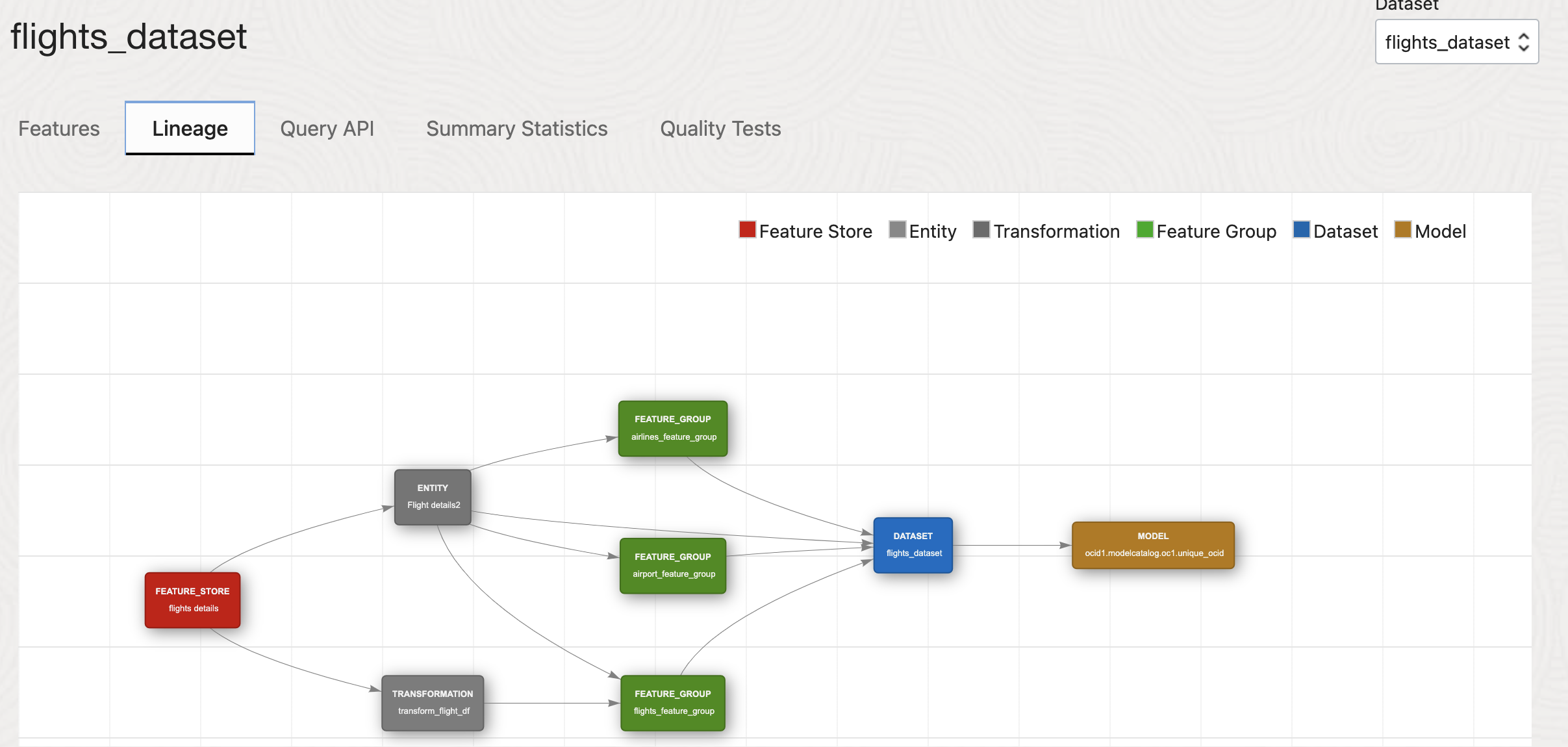The image size is (1568, 747).
Task: Click the Model legend label
Action: (x=1440, y=231)
